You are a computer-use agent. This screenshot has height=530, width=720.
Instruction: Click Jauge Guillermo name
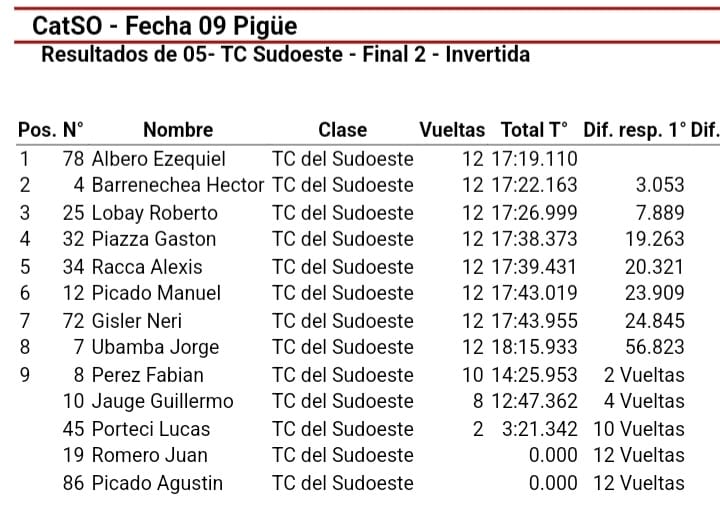[x=163, y=401]
